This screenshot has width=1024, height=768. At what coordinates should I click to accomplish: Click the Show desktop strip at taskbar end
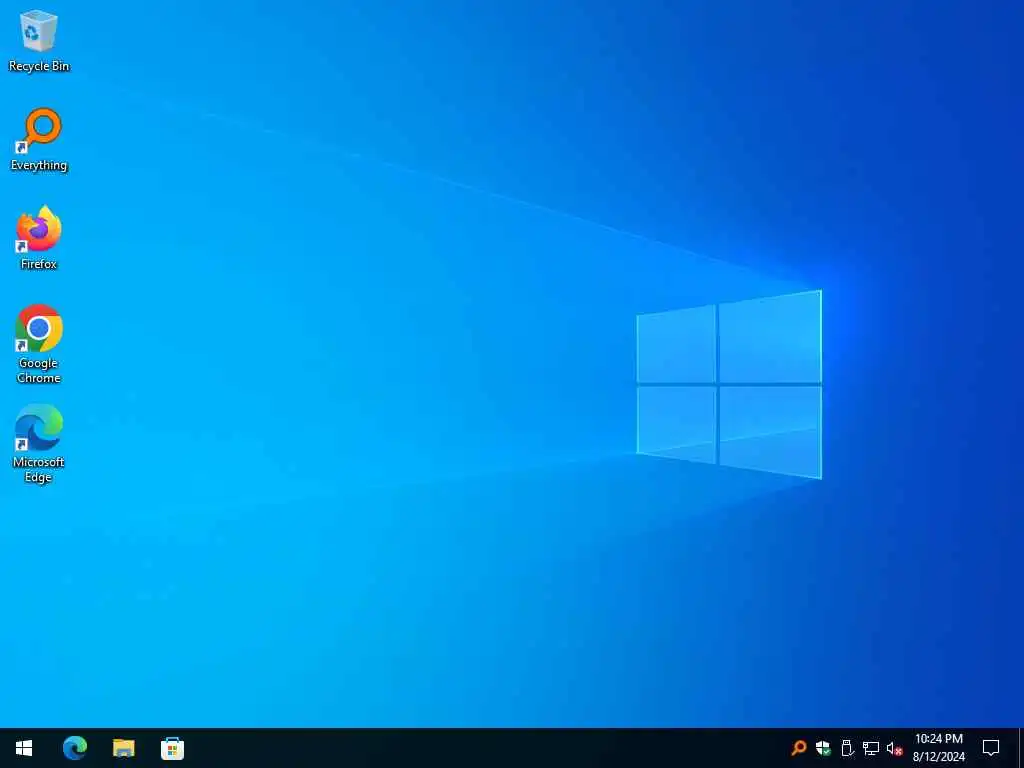click(x=1021, y=748)
